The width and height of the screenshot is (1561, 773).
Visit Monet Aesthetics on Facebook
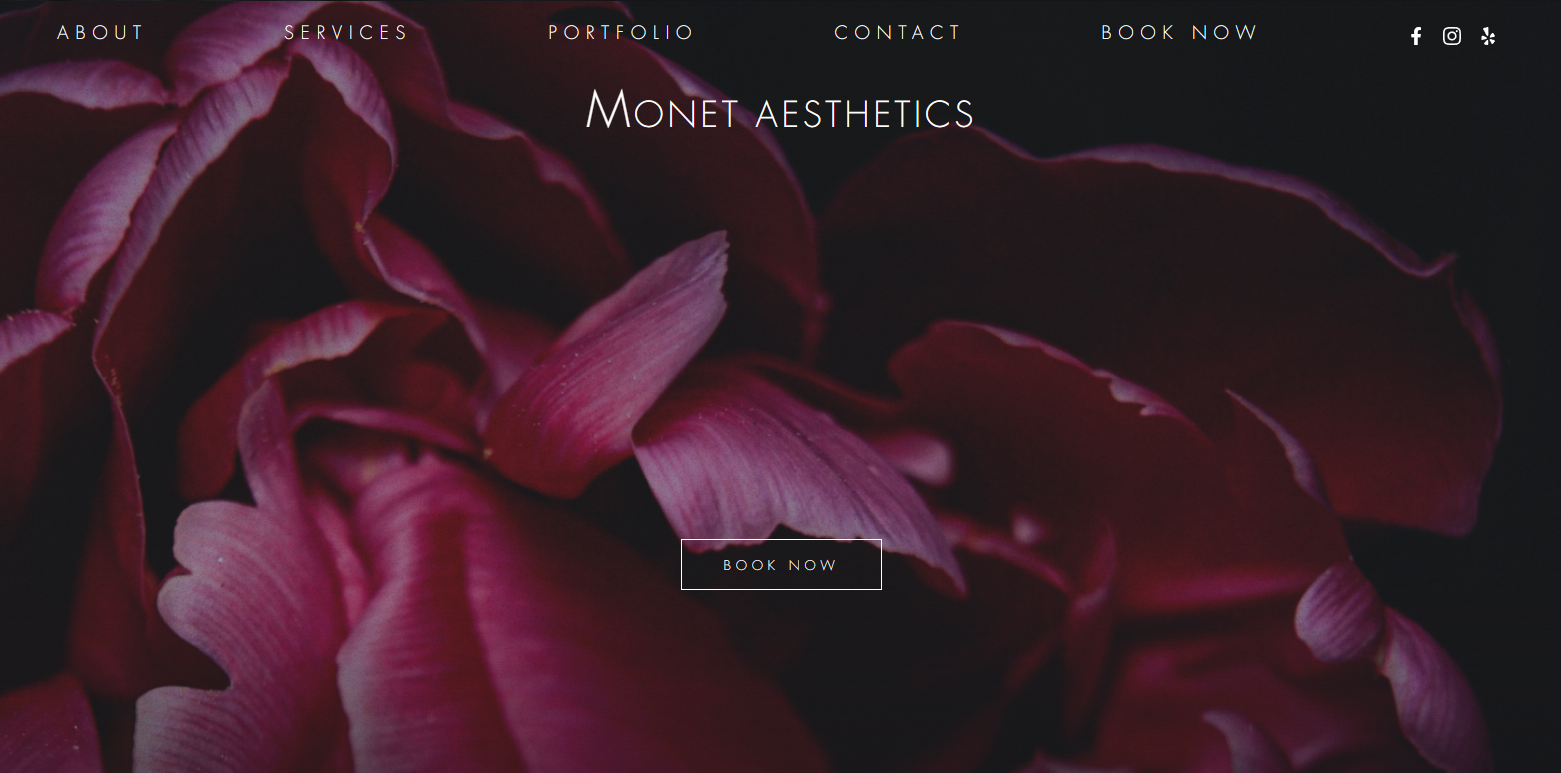(x=1416, y=37)
